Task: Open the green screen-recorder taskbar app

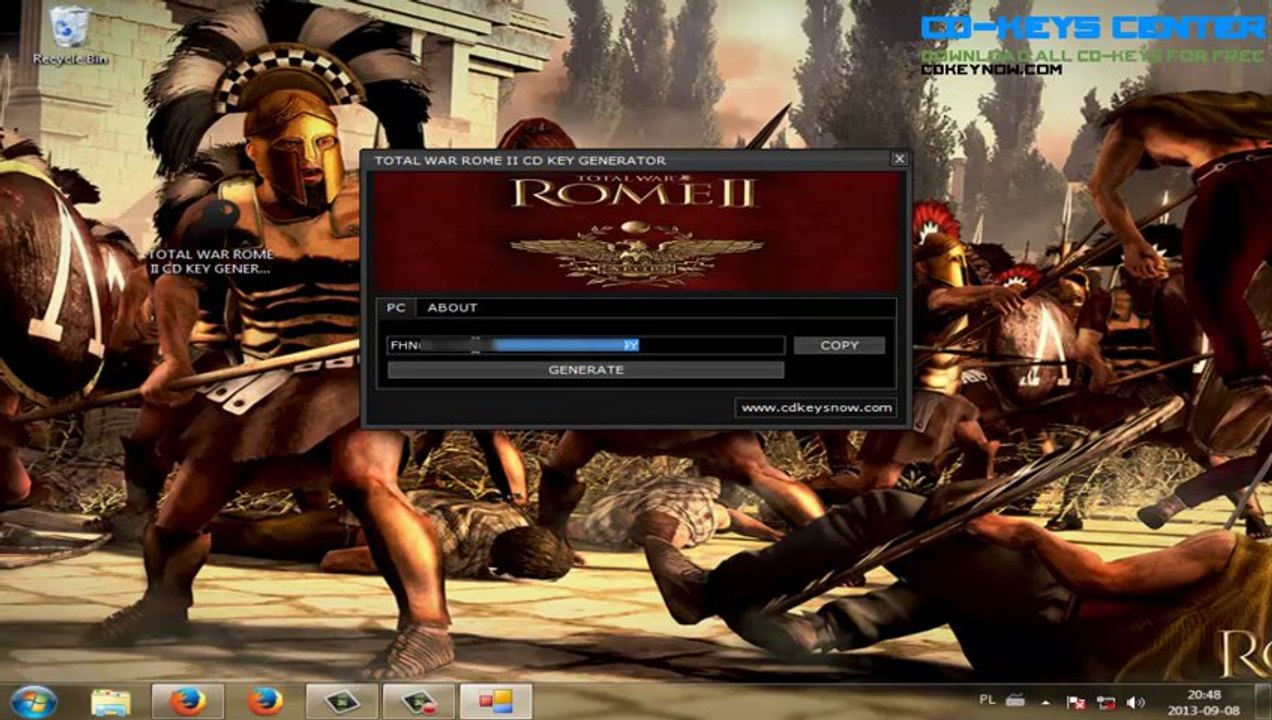Action: click(341, 702)
